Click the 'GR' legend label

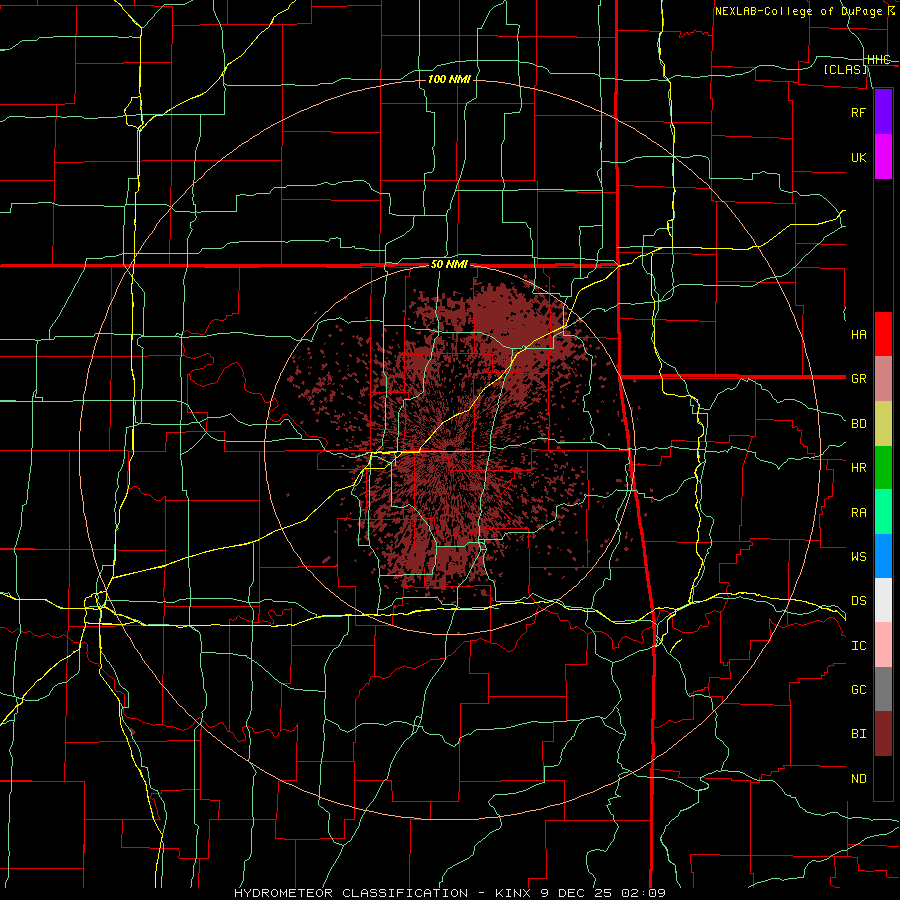[858, 379]
